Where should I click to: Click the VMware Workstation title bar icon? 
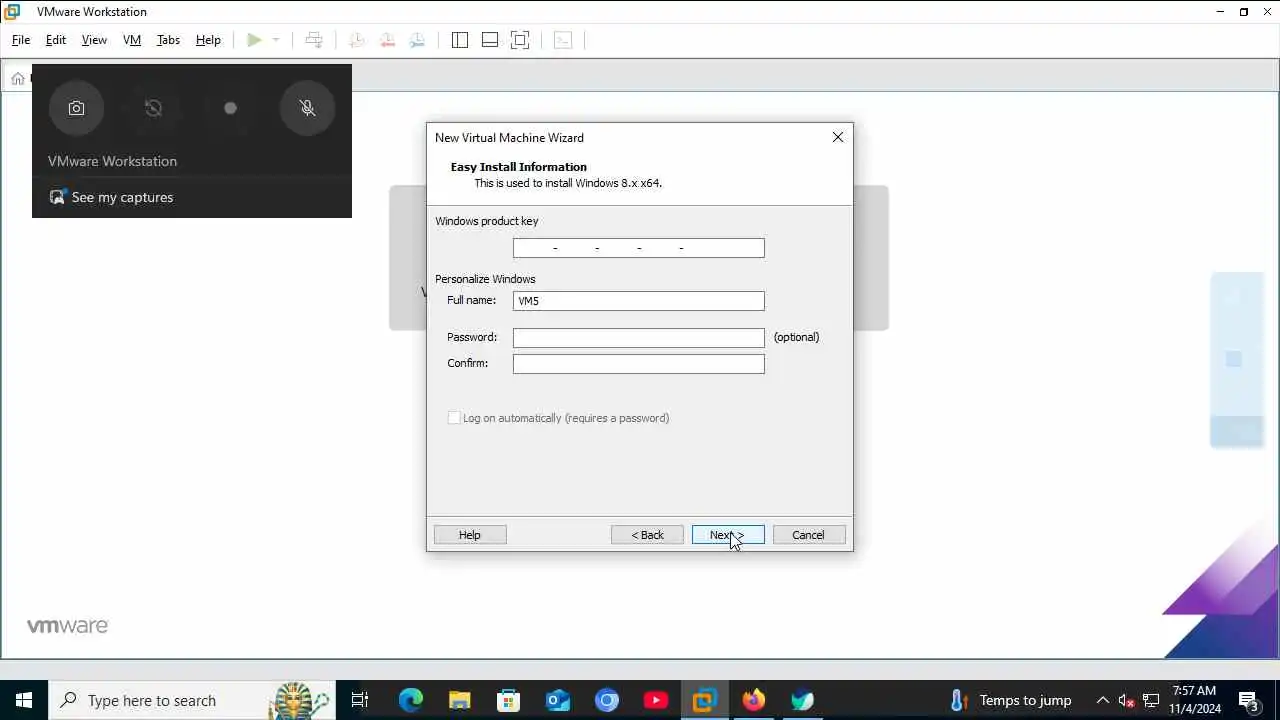point(13,12)
